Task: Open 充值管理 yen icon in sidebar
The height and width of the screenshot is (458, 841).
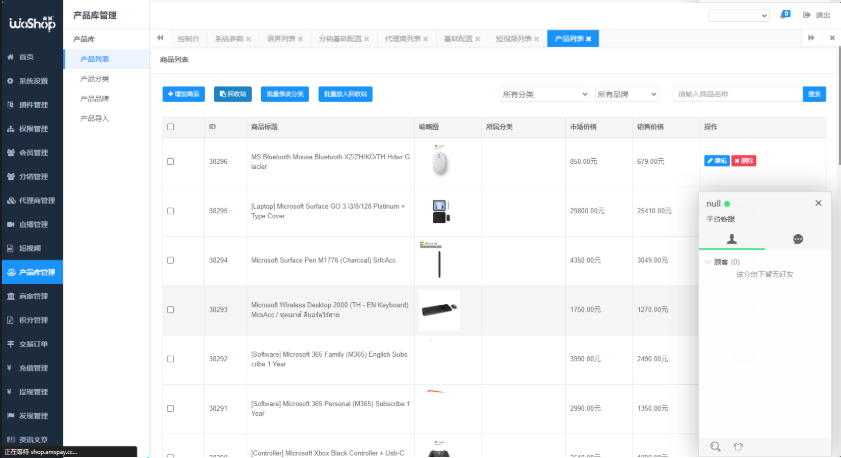Action: click(10, 368)
